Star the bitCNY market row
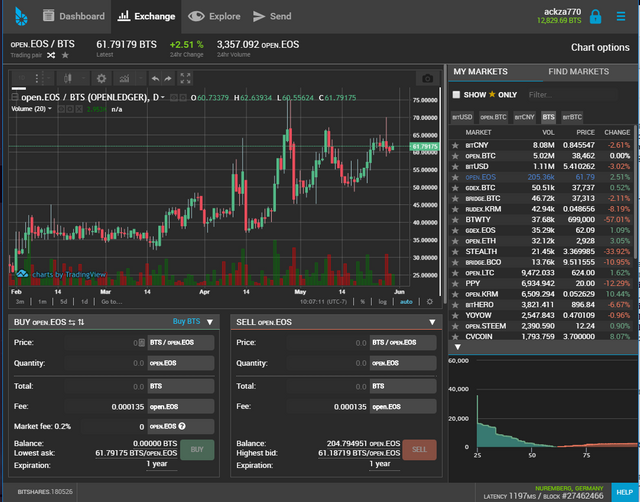Viewport: 640px width, 502px height. (455, 145)
